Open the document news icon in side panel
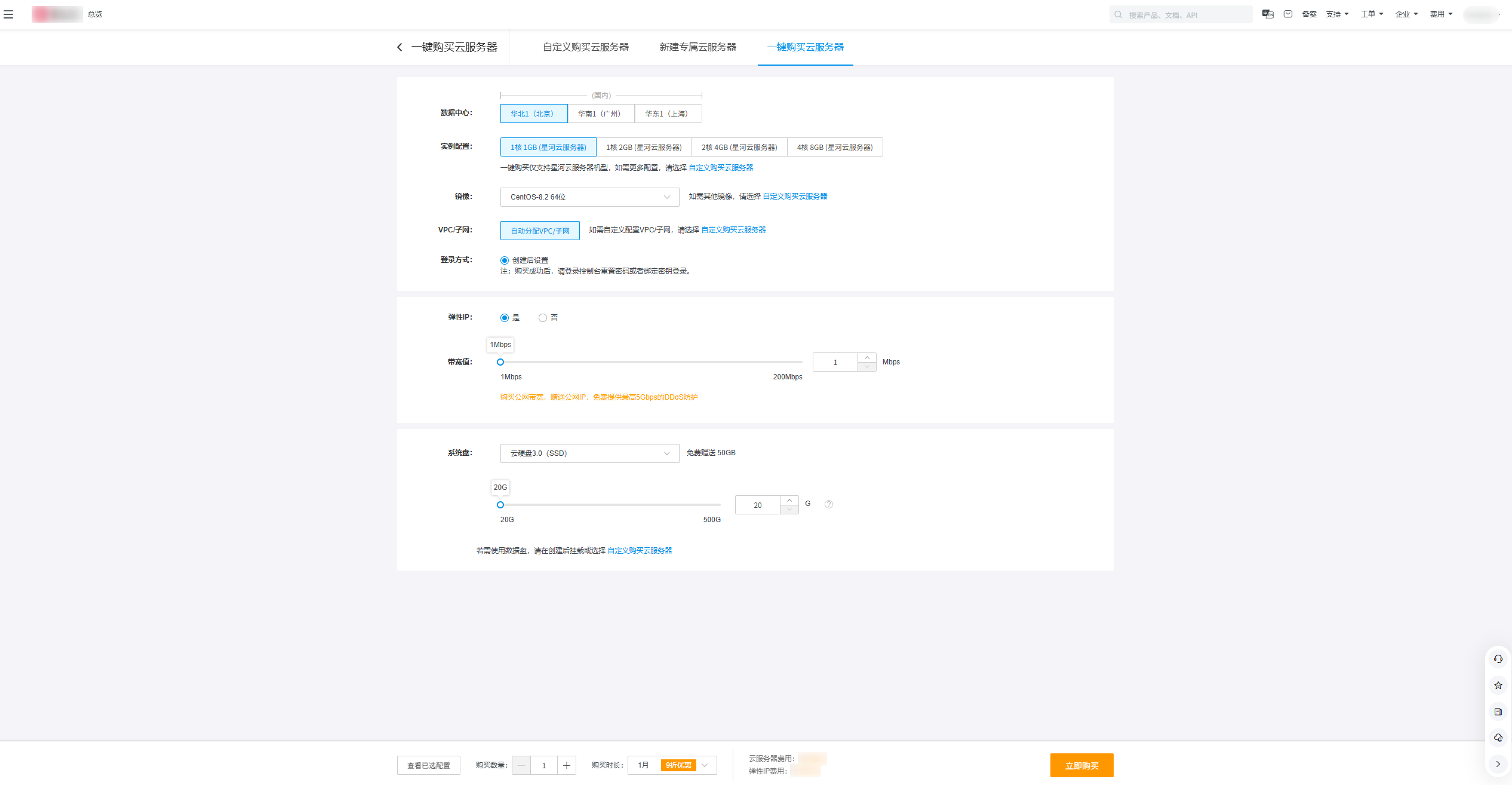This screenshot has width=1512, height=785. (x=1498, y=712)
